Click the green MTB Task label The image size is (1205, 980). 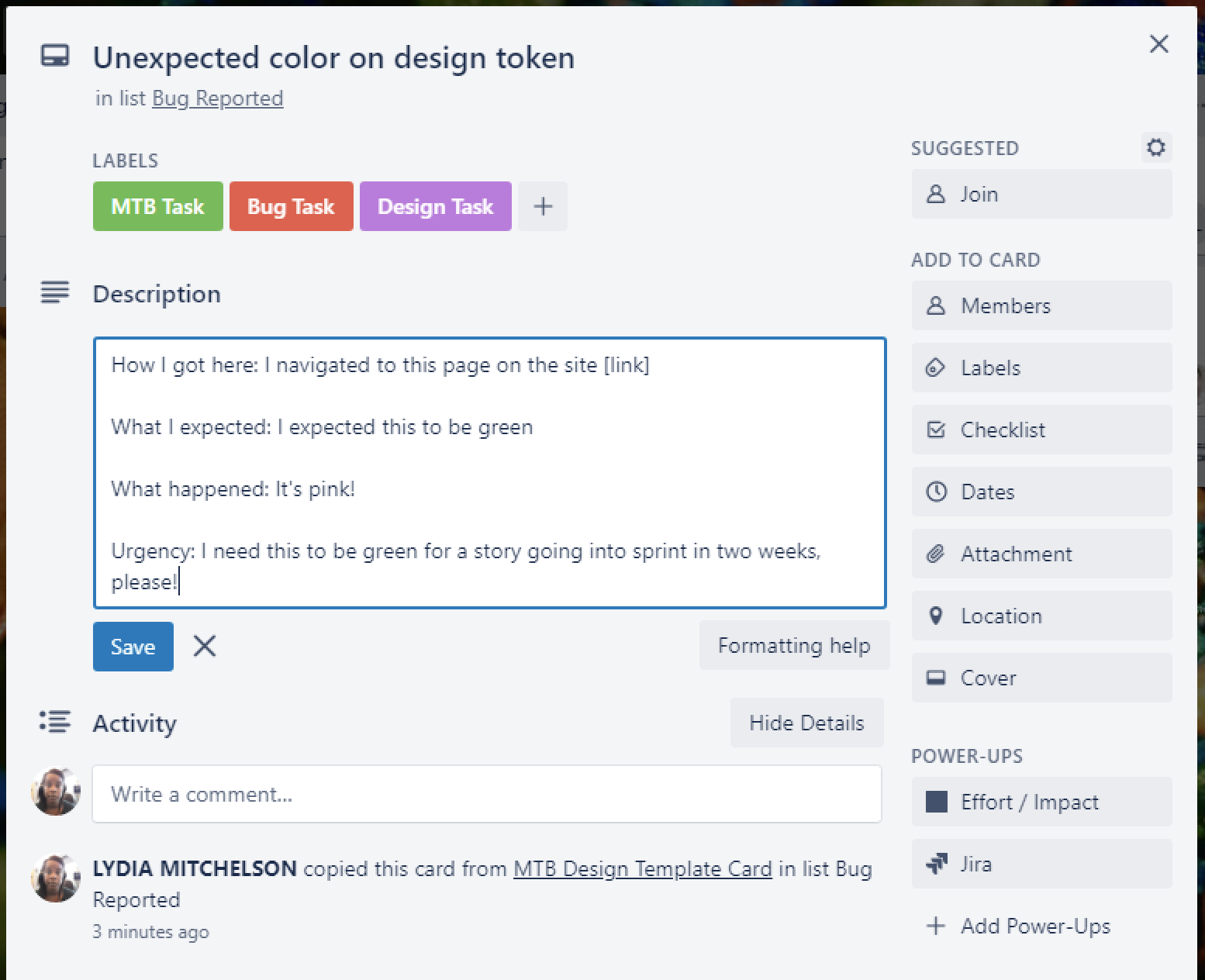(157, 206)
